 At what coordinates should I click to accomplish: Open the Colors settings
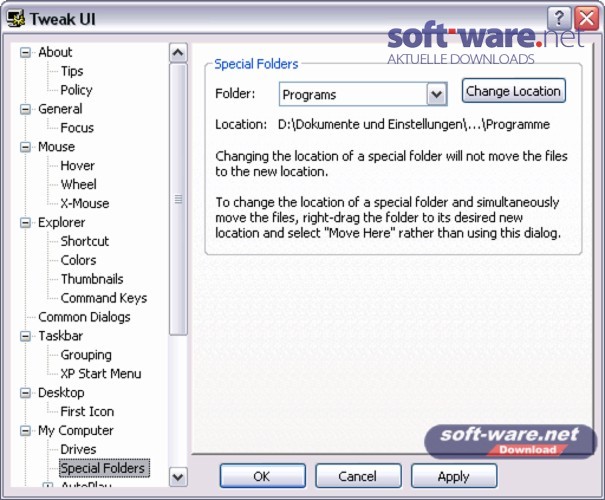pos(78,260)
